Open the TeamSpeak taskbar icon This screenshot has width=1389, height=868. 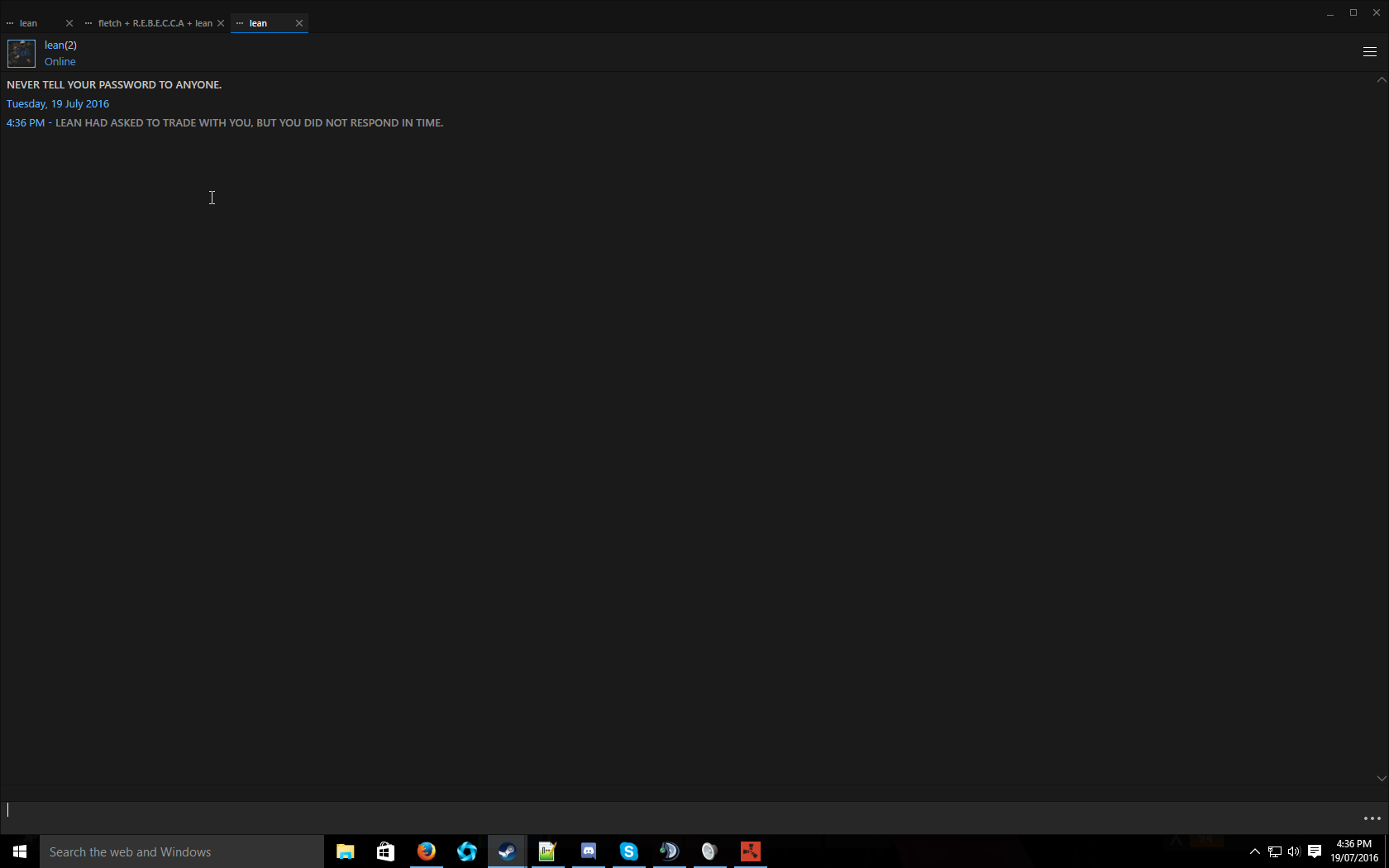pos(669,851)
